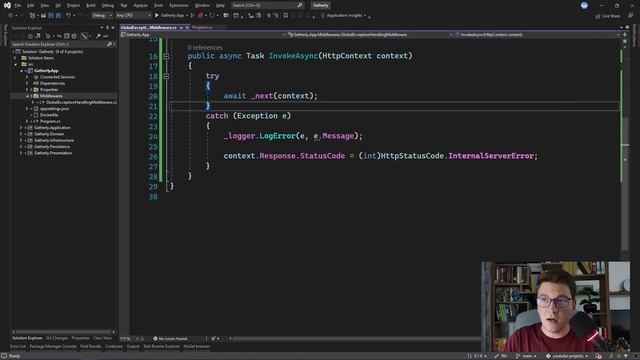Open the File menu
The width and height of the screenshot is (640, 360).
pos(18,5)
